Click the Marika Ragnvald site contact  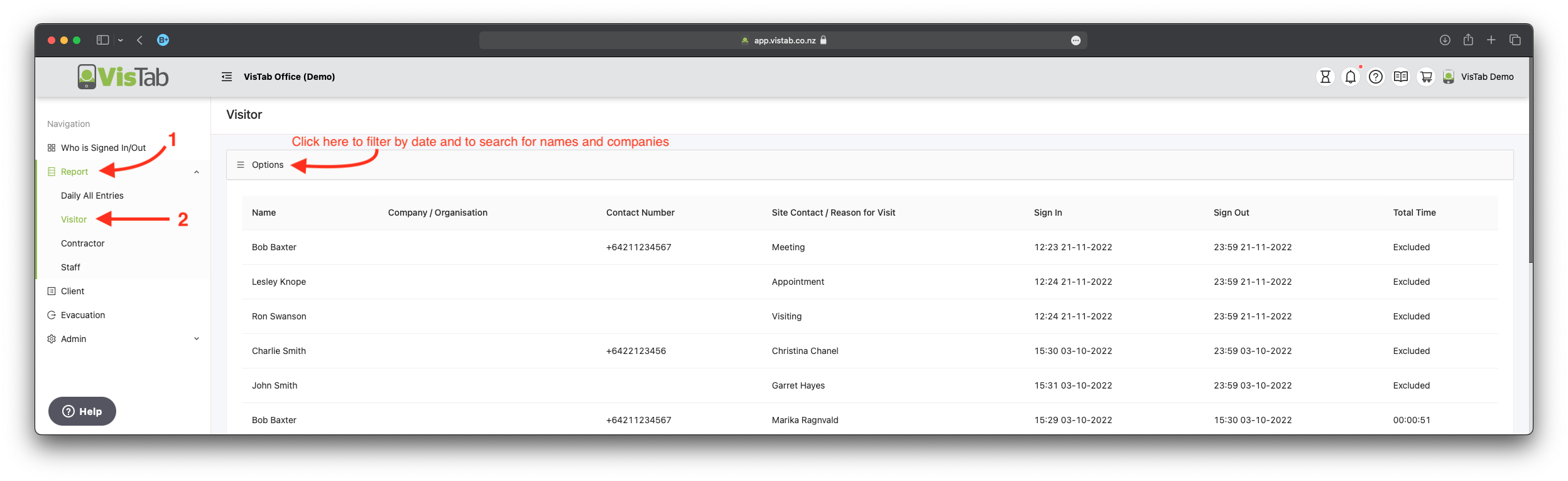tap(805, 420)
